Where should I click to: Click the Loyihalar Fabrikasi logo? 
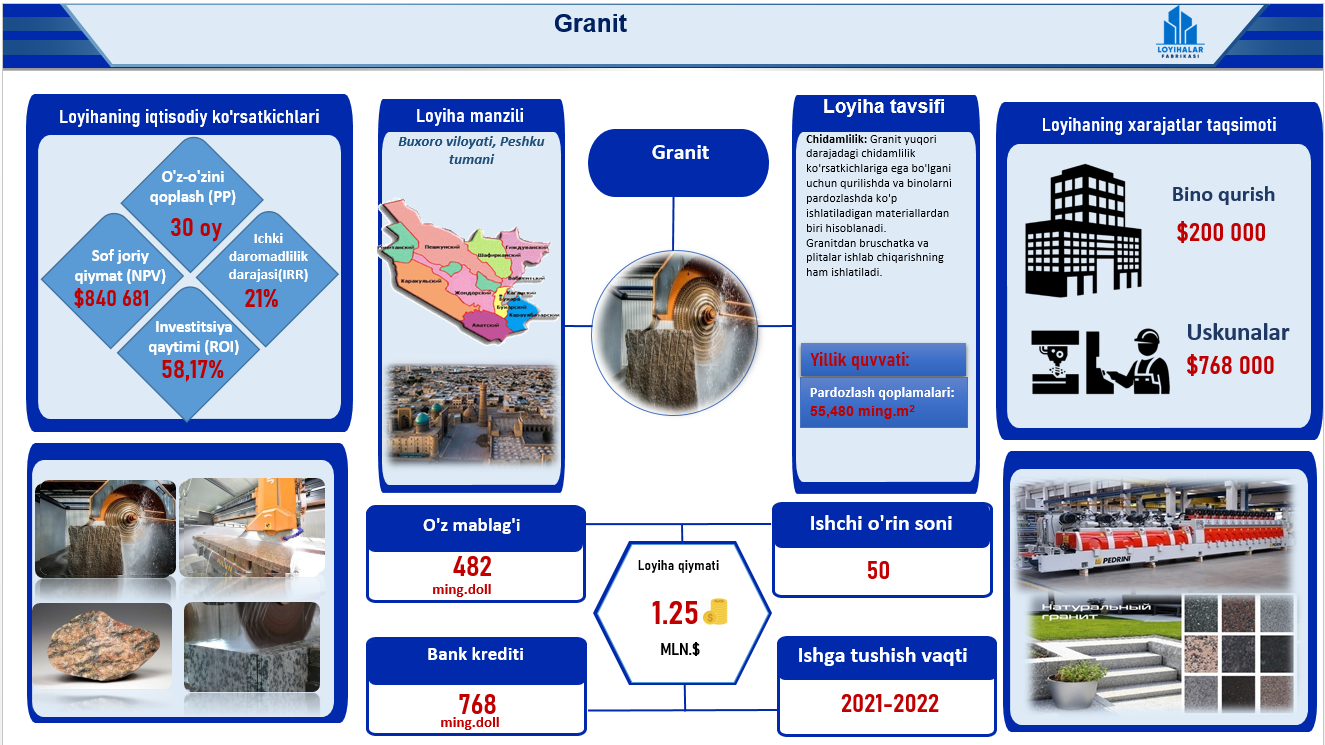[1179, 34]
